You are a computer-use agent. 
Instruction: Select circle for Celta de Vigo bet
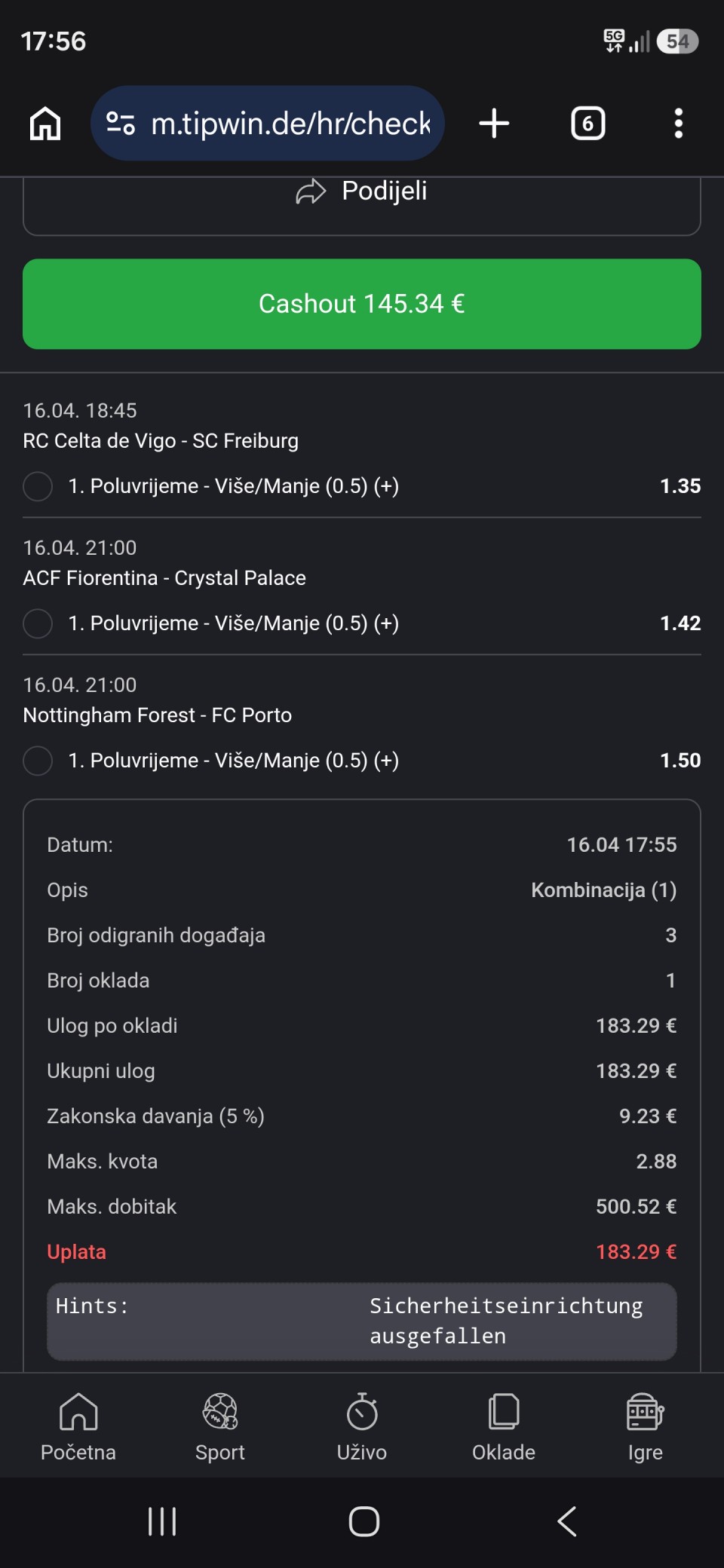(38, 486)
